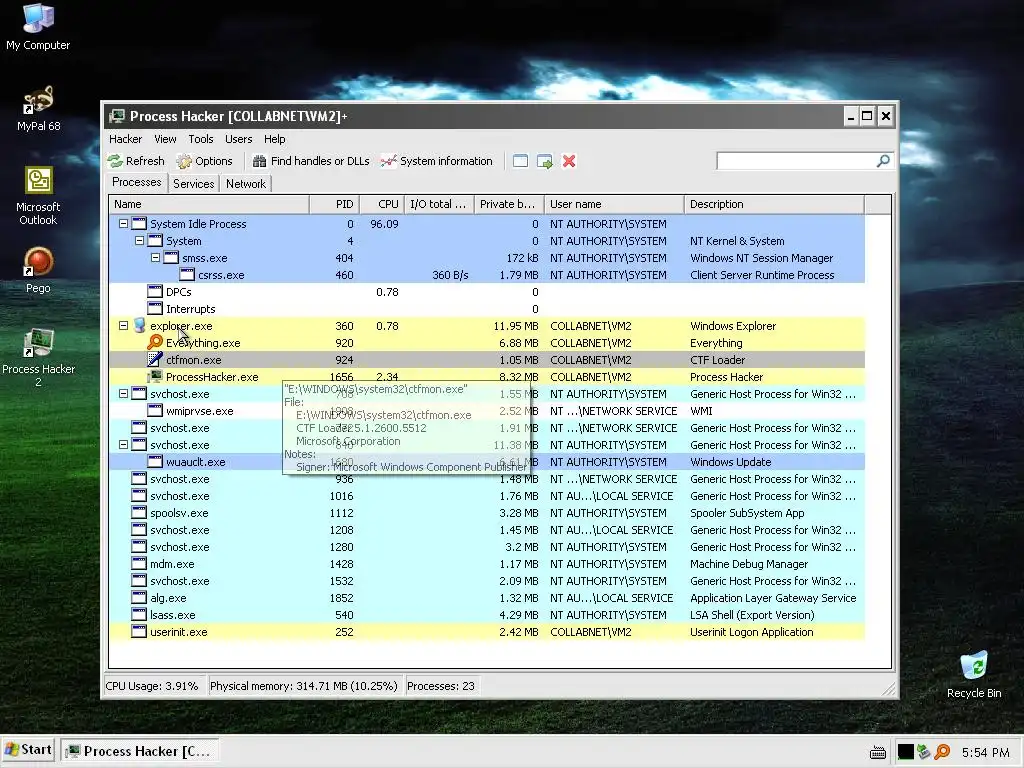Select the userinit.exe process
Image resolution: width=1024 pixels, height=768 pixels.
487,632
